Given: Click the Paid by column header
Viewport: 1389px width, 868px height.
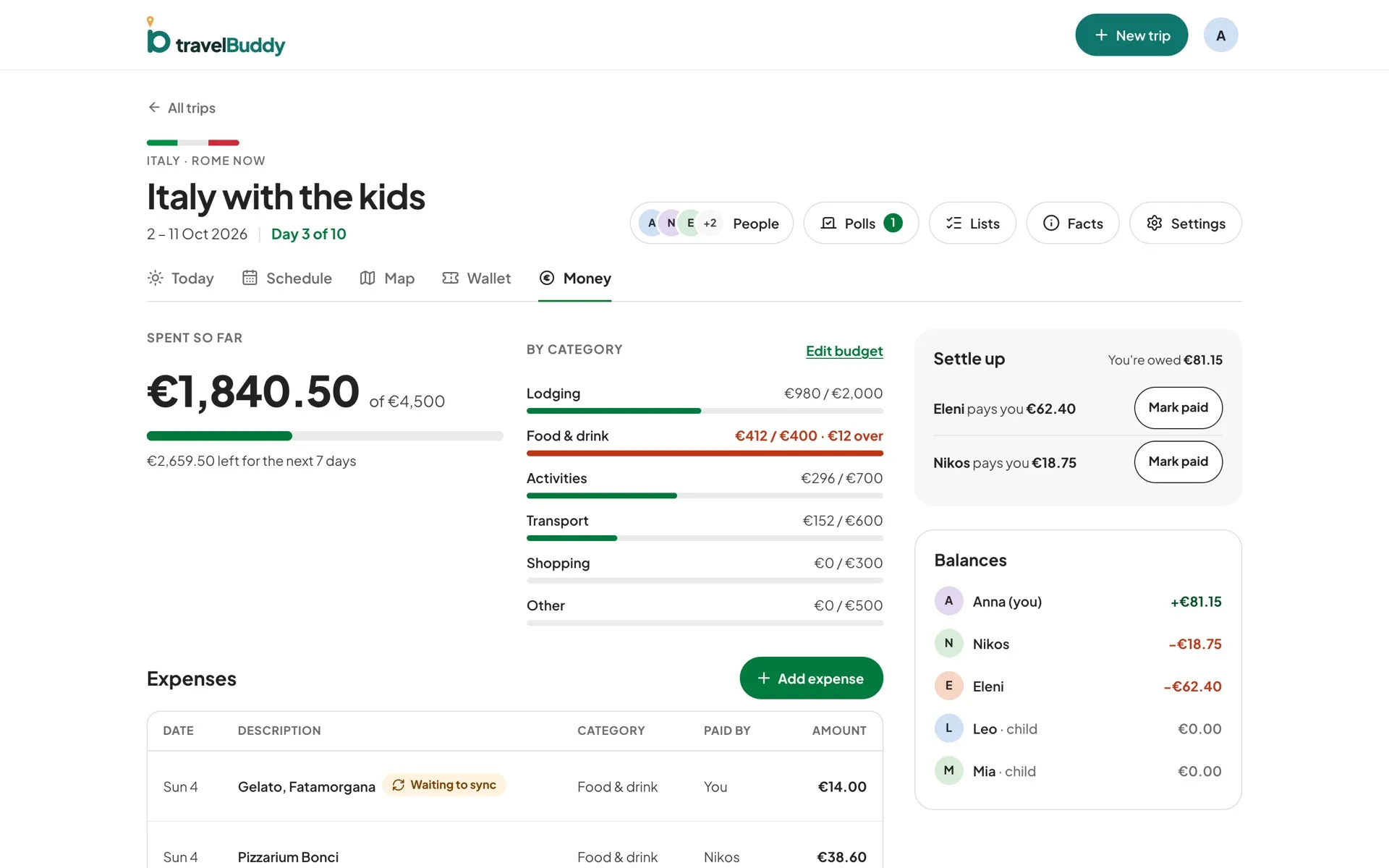Looking at the screenshot, I should coord(727,731).
